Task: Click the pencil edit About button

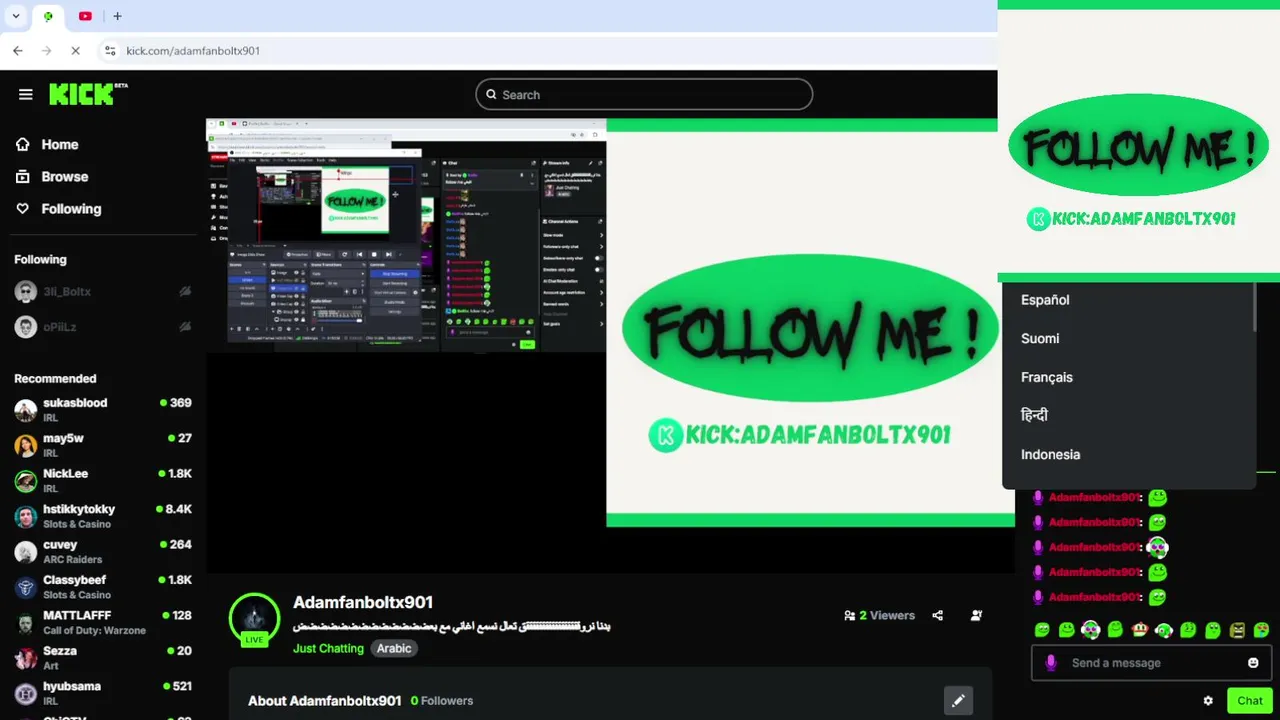Action: tap(958, 700)
